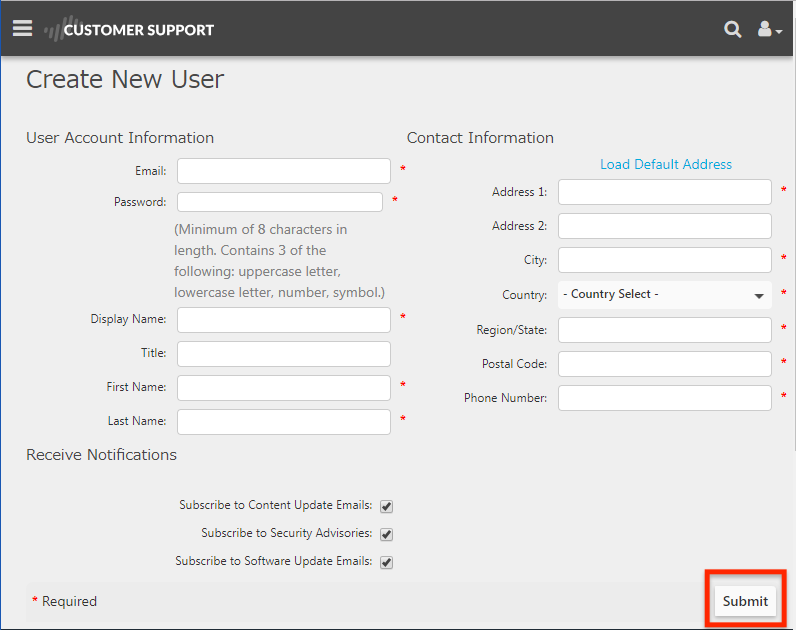796x630 pixels.
Task: Focus the Postal Code field
Action: tap(665, 364)
